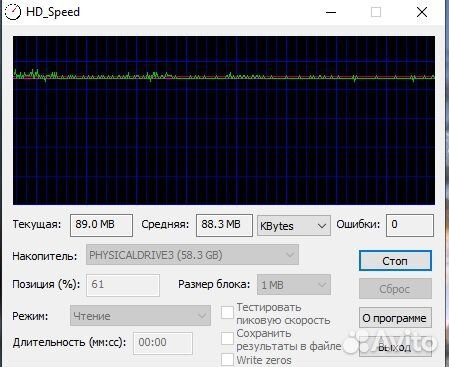The height and width of the screenshot is (367, 449).
Task: Click the Текущая: label
Action: [37, 224]
